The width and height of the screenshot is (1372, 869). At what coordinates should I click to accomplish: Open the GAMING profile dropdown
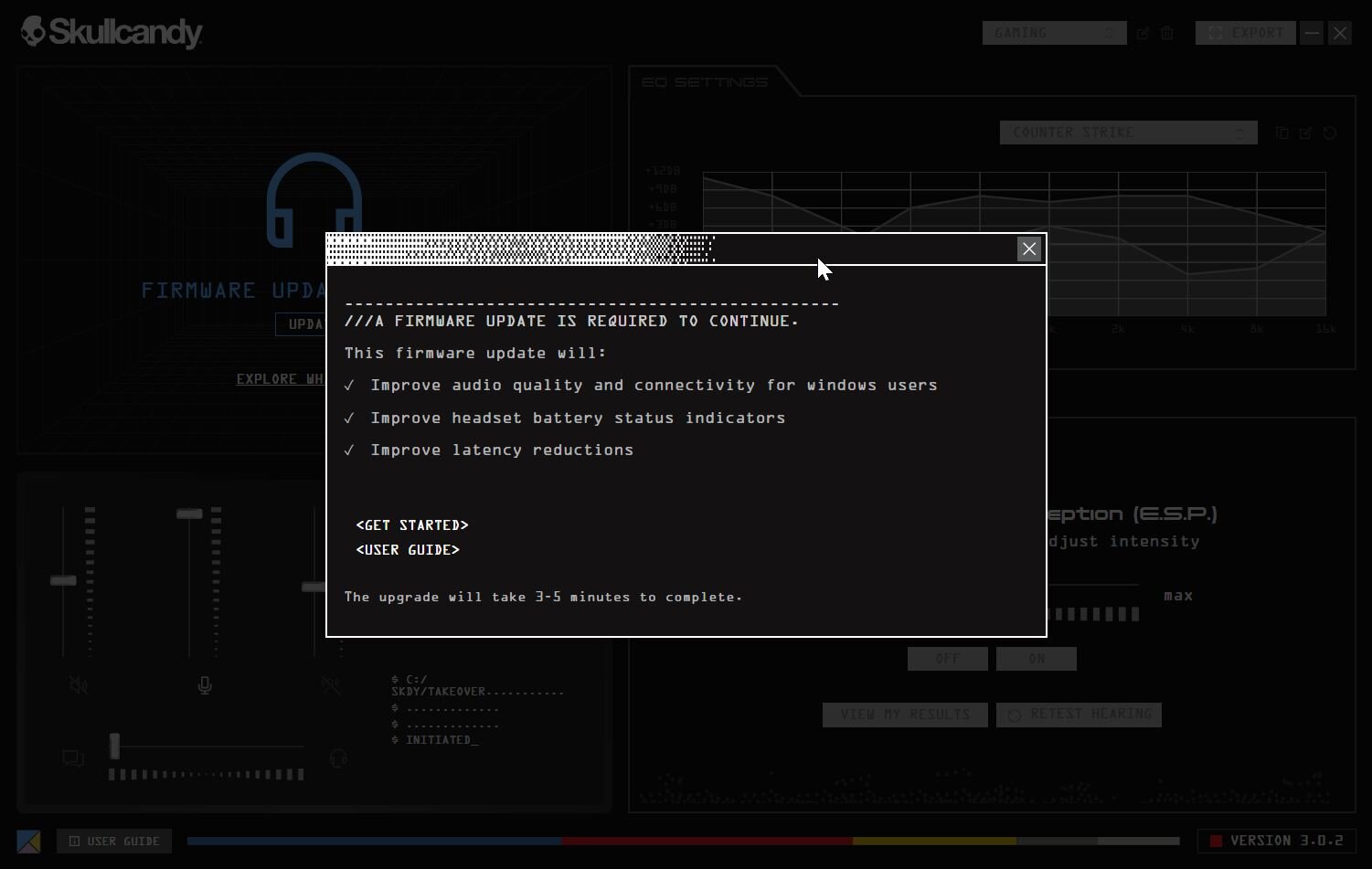1054,33
